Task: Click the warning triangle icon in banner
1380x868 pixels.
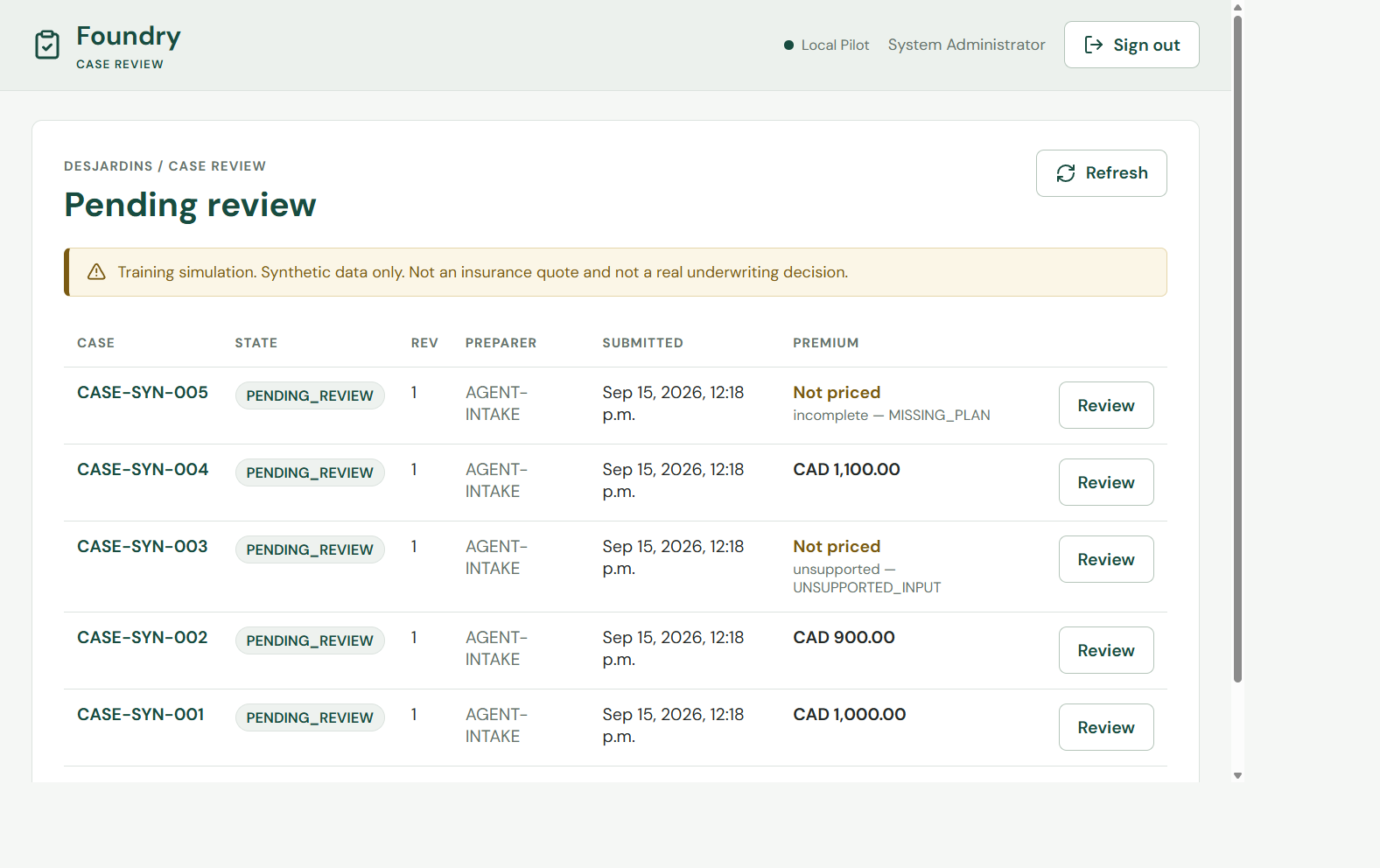Action: click(96, 272)
